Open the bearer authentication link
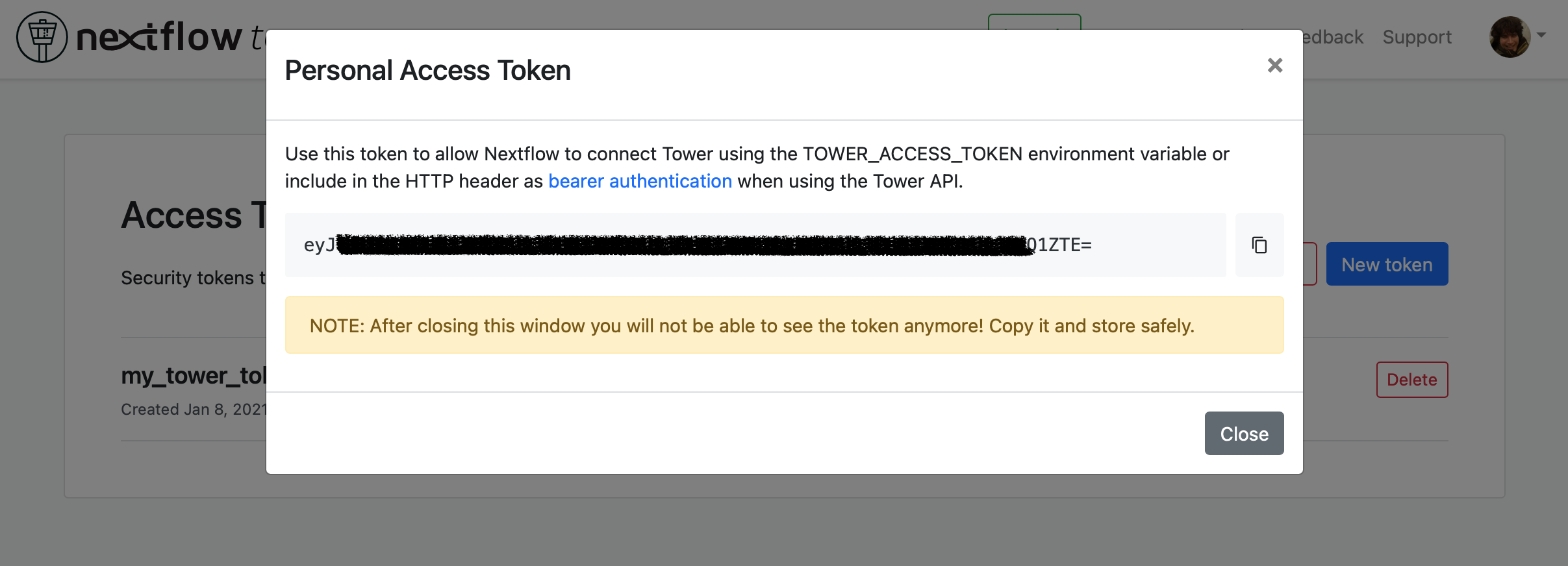 (640, 181)
